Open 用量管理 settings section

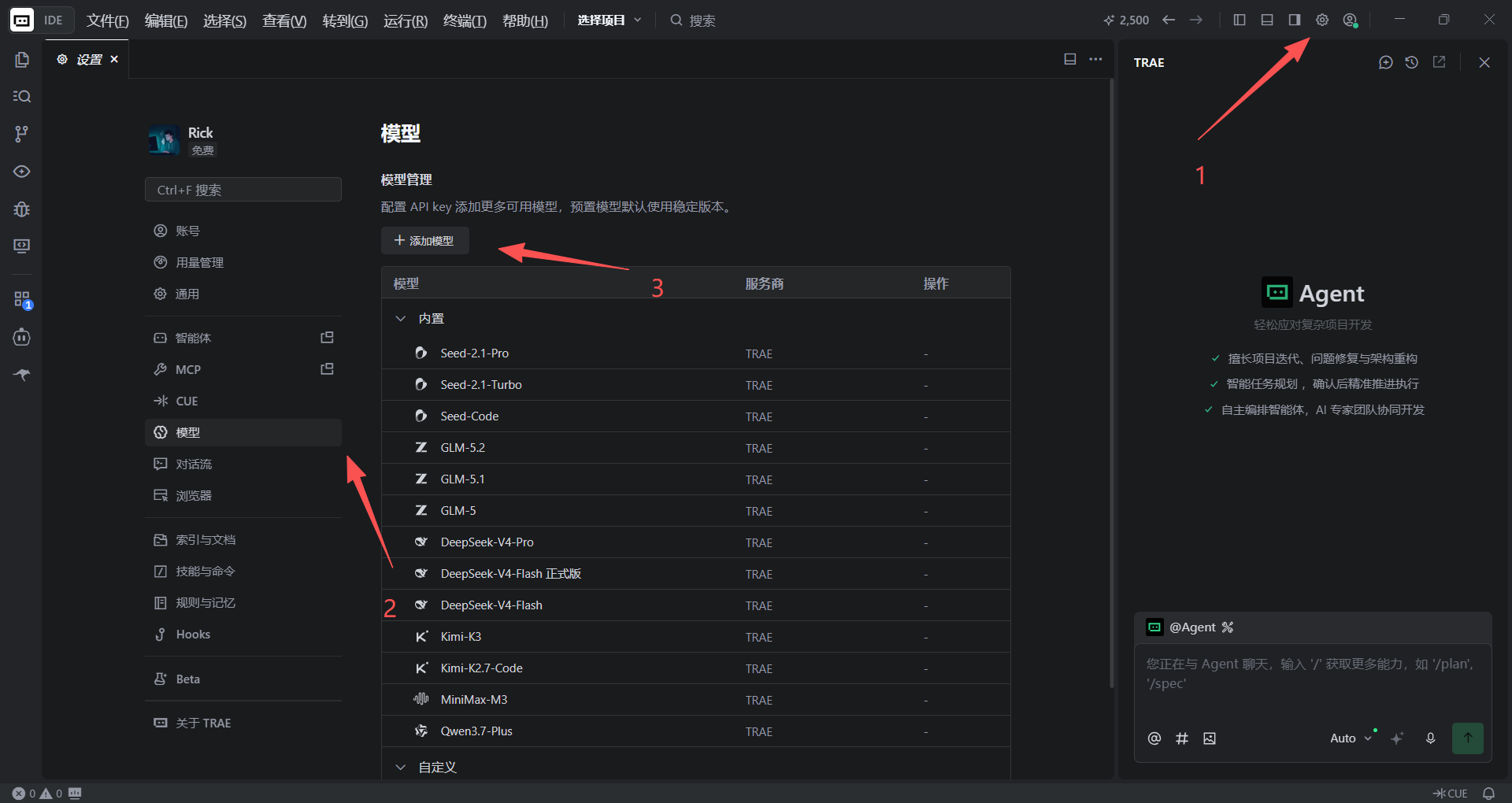click(243, 262)
